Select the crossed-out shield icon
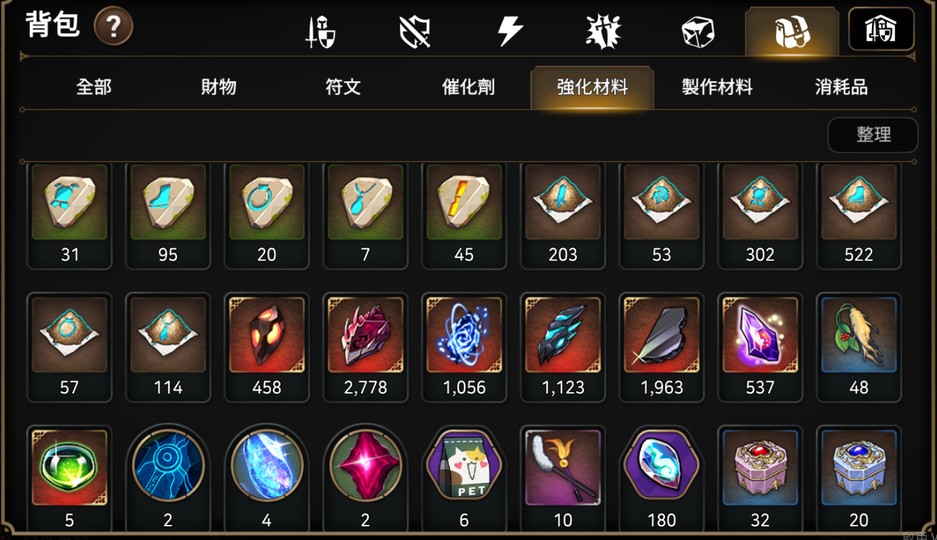937x540 pixels. coord(415,32)
